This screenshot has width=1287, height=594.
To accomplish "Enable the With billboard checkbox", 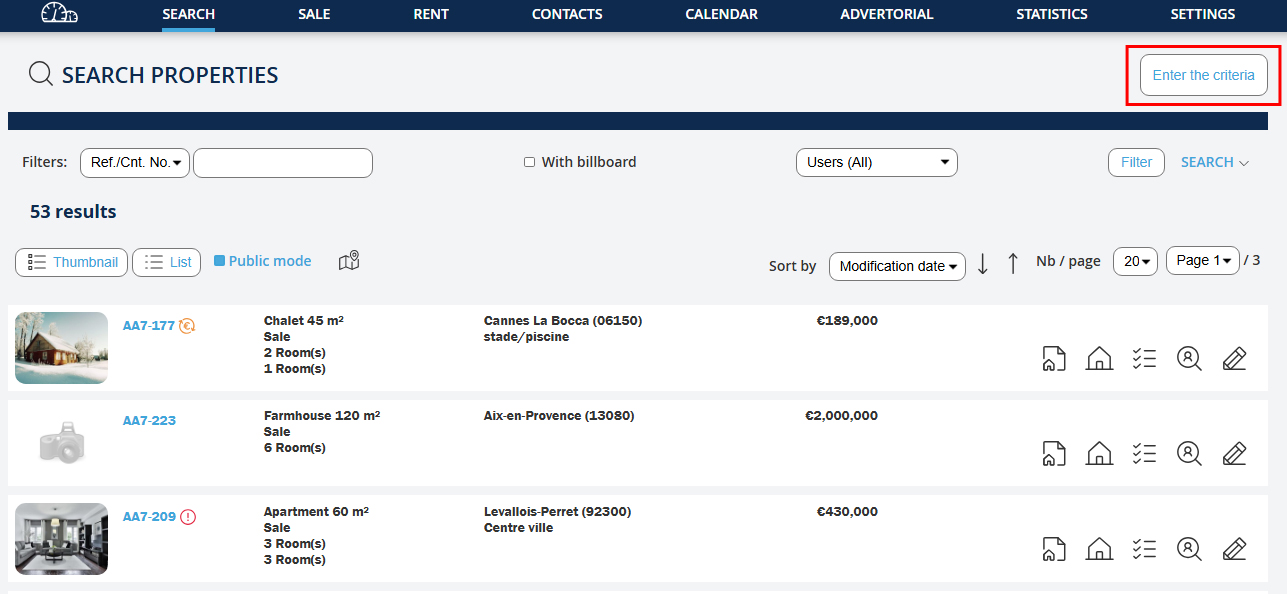I will click(530, 162).
